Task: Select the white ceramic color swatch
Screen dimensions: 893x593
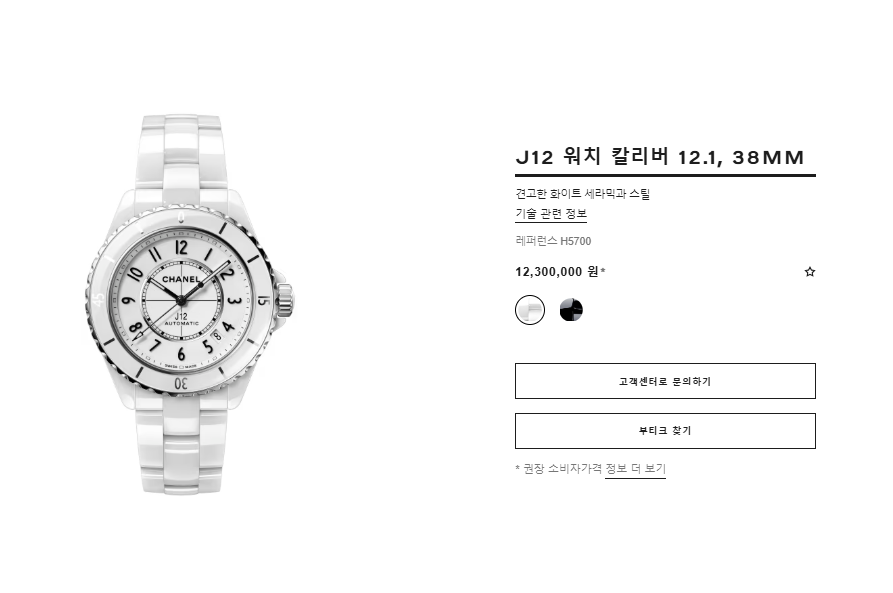Action: pyautogui.click(x=530, y=310)
